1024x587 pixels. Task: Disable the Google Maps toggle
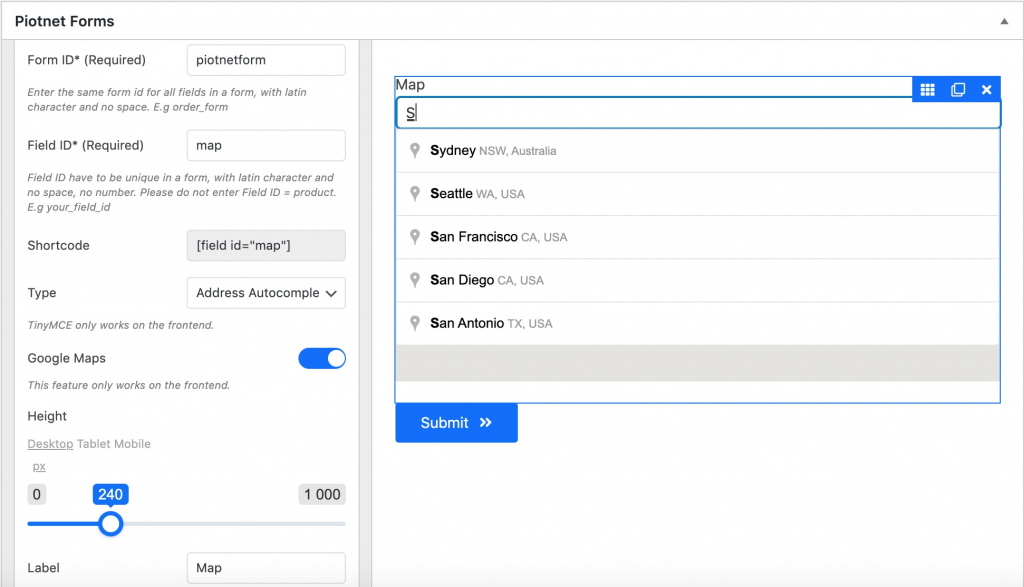322,358
